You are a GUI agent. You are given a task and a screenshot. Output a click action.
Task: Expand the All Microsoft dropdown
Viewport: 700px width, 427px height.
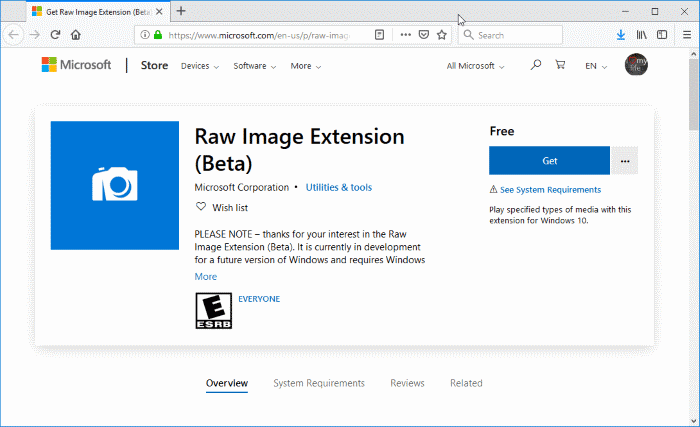click(x=475, y=66)
